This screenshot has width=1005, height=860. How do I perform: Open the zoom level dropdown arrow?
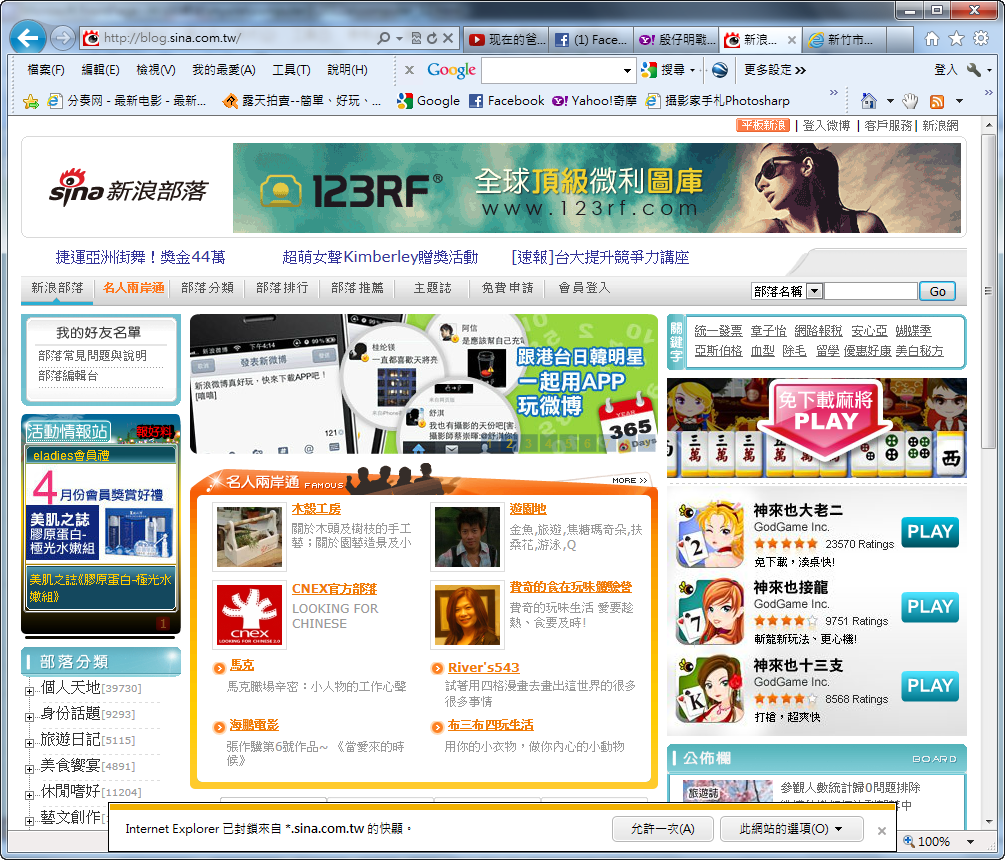(x=970, y=841)
